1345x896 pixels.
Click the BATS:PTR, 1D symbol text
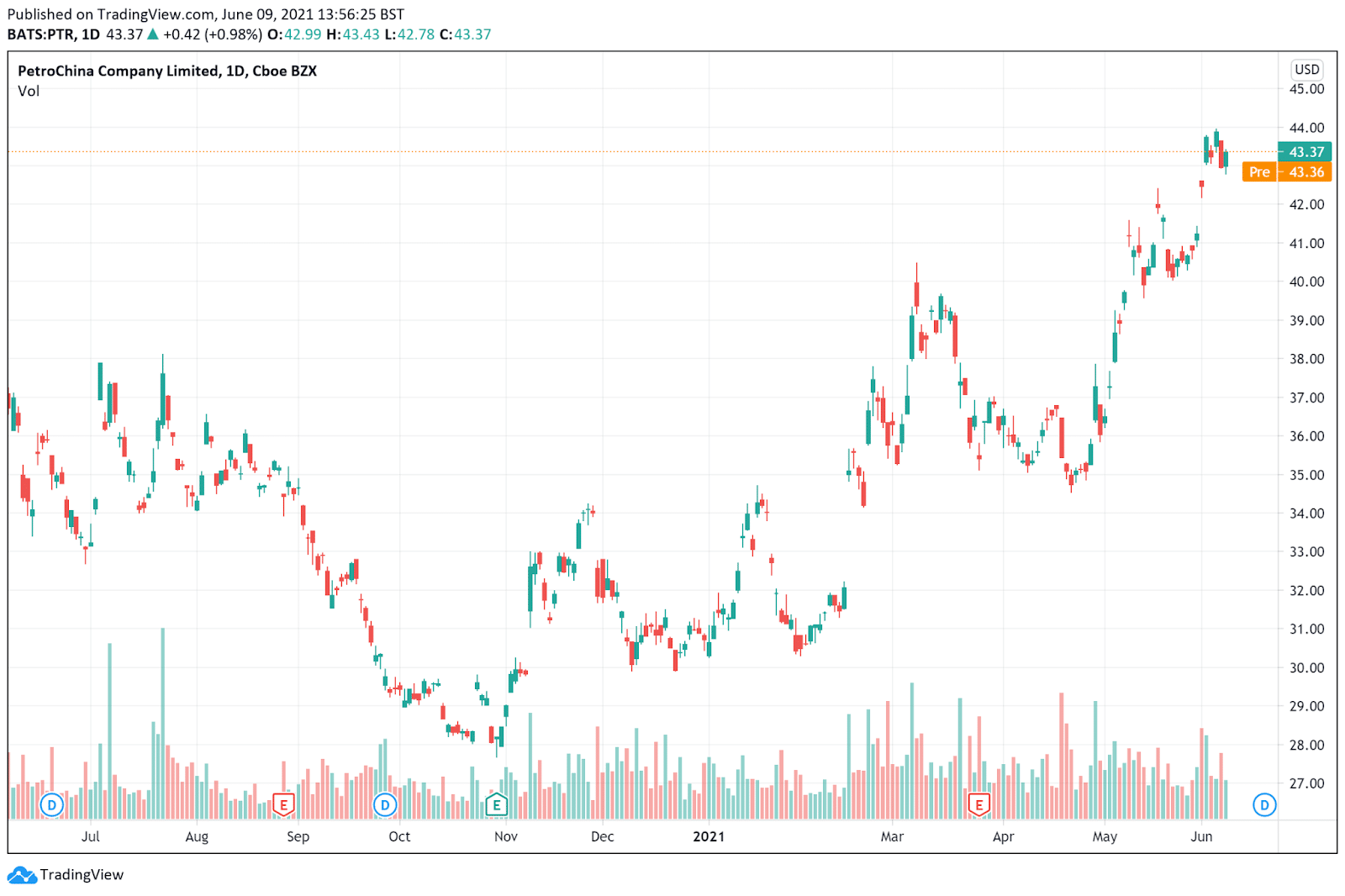54,34
